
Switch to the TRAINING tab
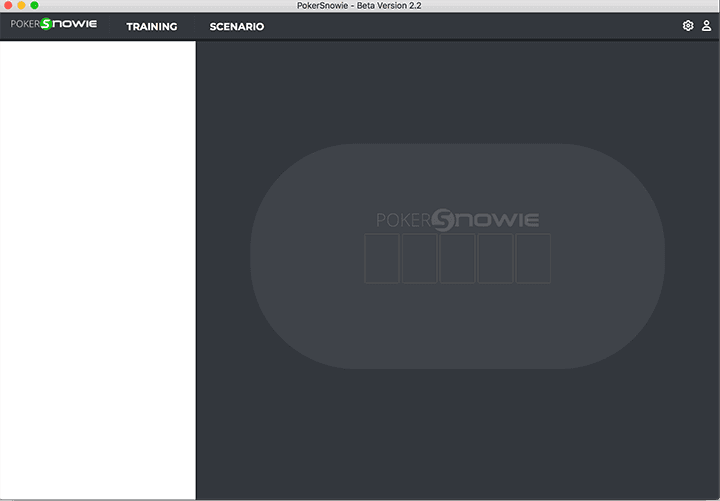pos(152,27)
